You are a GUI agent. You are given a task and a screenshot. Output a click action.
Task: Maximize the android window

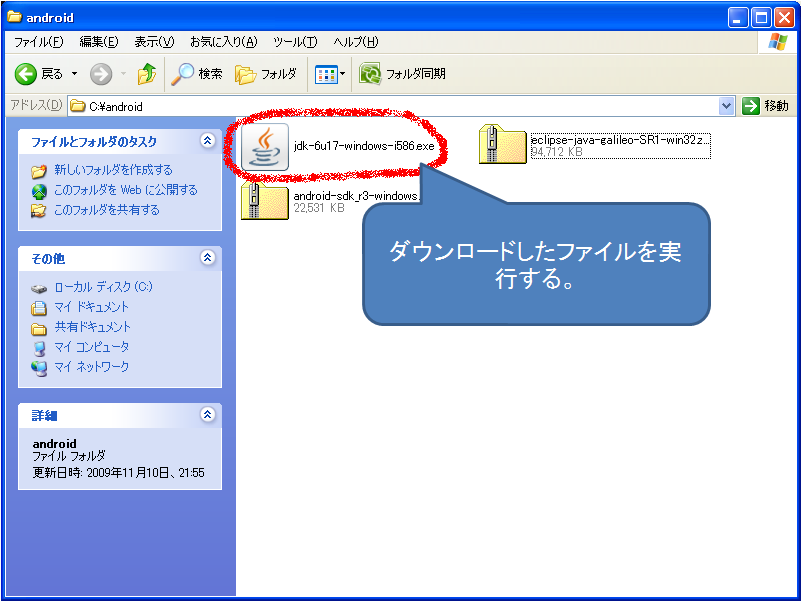pos(761,18)
